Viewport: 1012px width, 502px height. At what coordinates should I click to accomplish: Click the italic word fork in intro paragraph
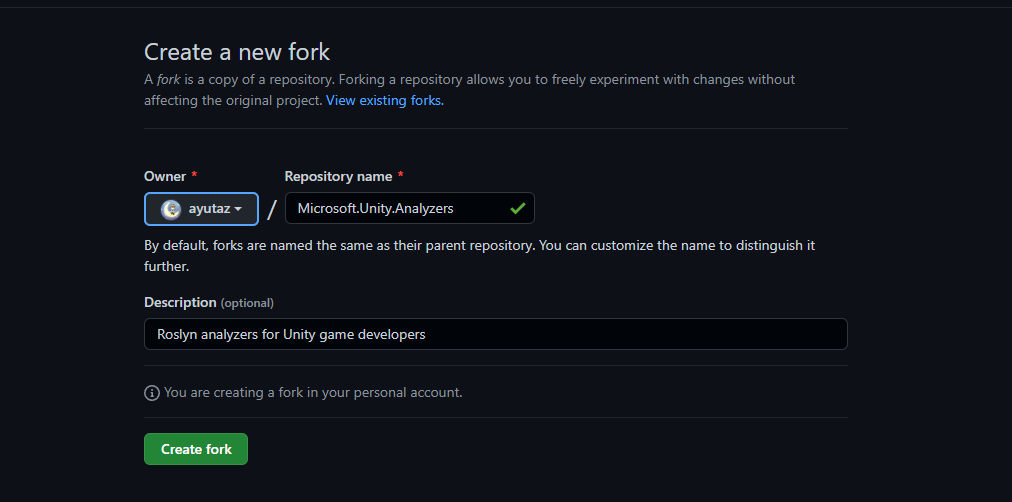point(168,79)
